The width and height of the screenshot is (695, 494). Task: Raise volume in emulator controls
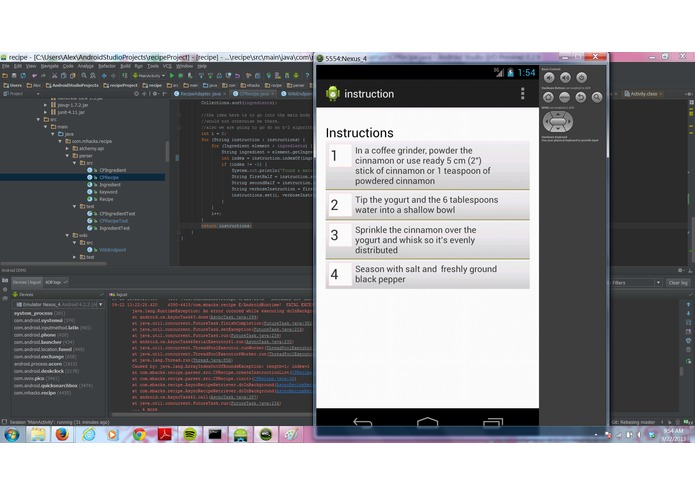[x=565, y=78]
